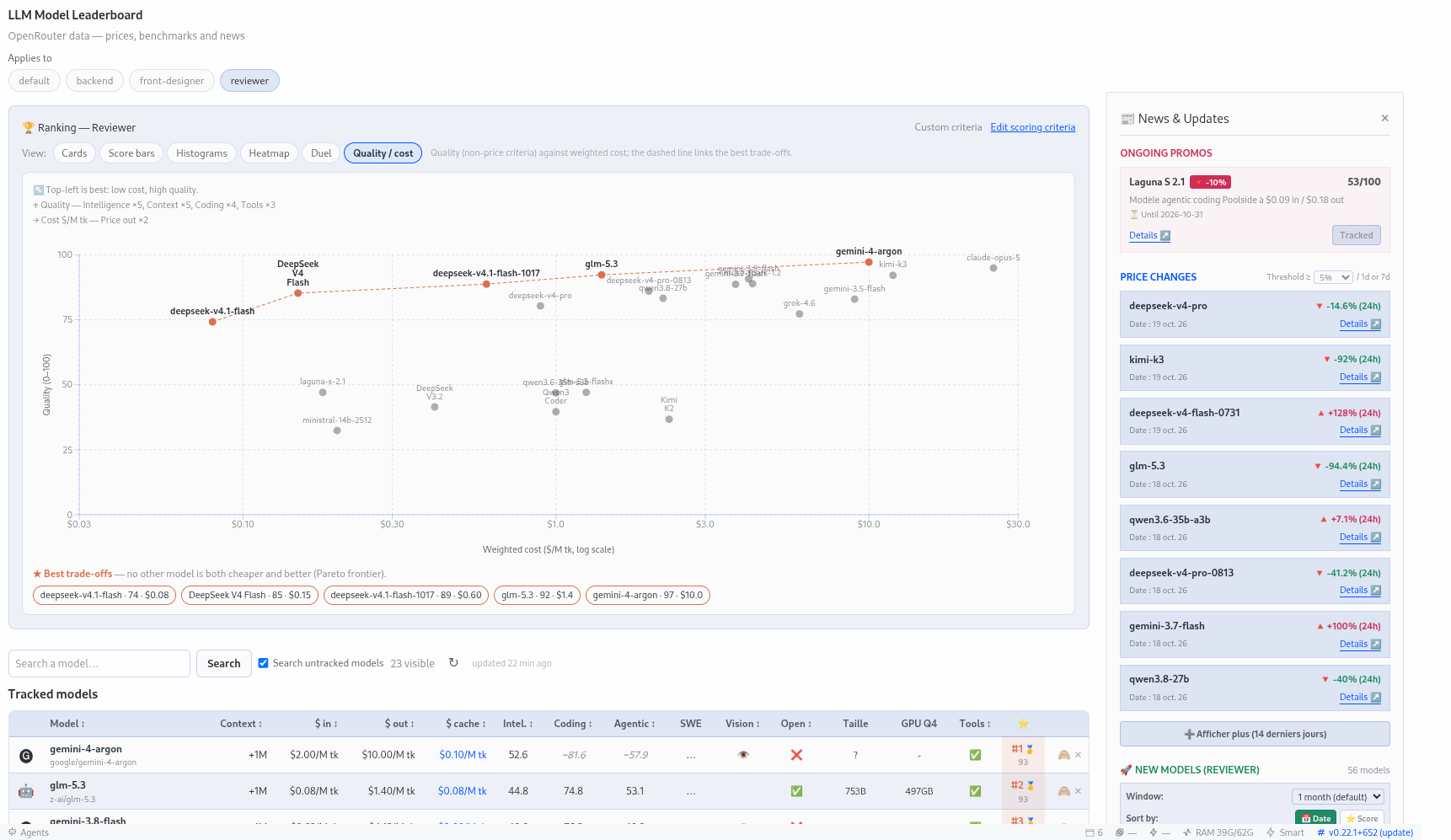Click the Smart mode lightning icon
1451x840 pixels.
(1271, 832)
